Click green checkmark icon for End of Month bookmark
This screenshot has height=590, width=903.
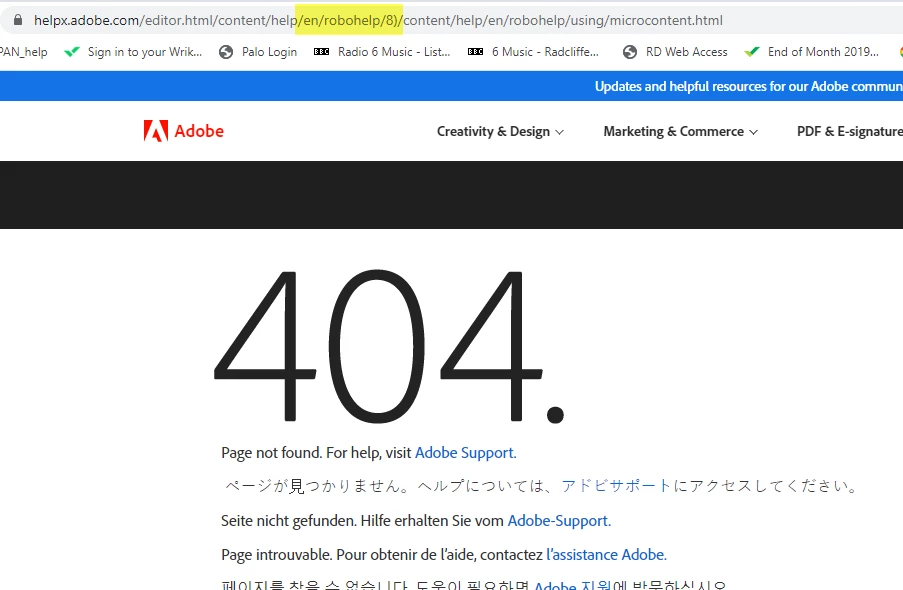pos(752,52)
